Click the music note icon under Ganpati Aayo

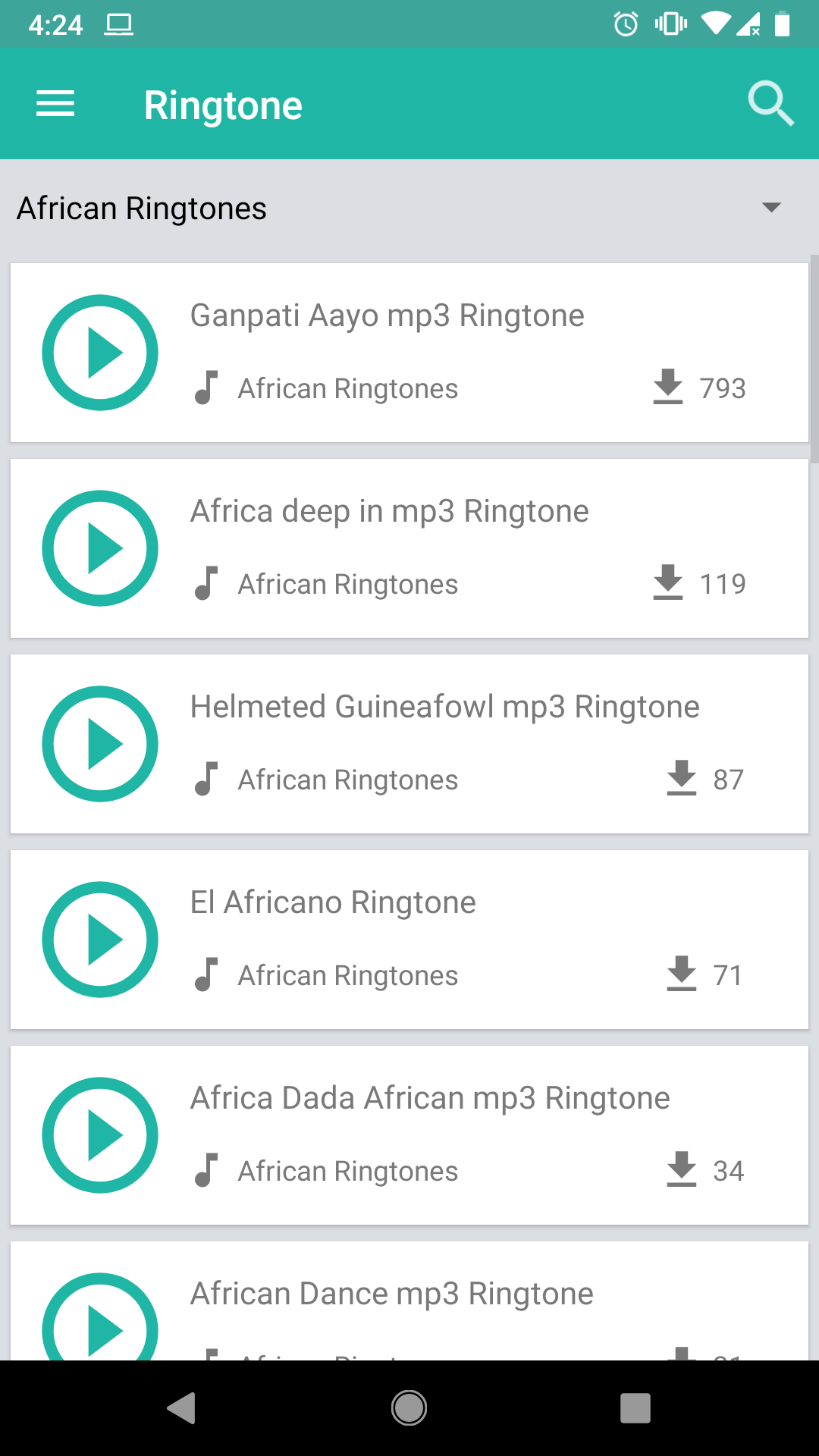[x=206, y=388]
